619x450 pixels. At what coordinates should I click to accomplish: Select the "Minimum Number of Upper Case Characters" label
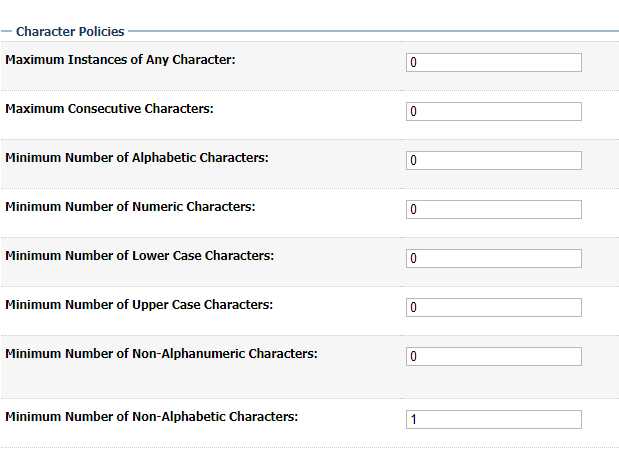[139, 305]
